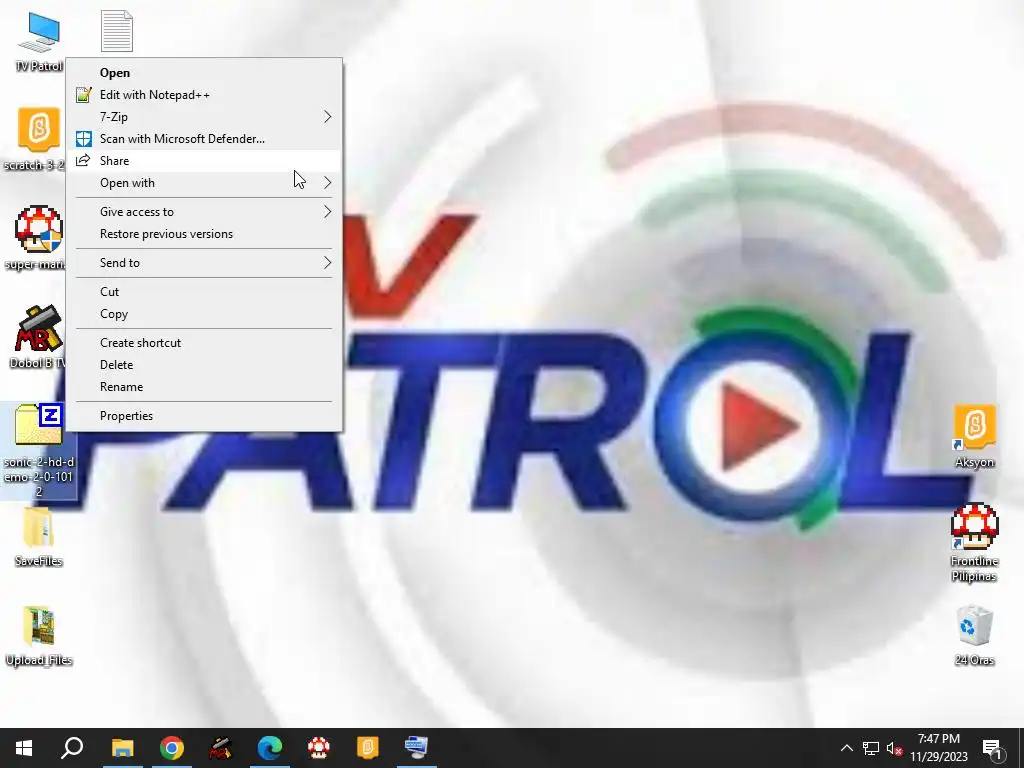The height and width of the screenshot is (768, 1024).
Task: Select the text document icon on desktop
Action: pyautogui.click(x=117, y=31)
